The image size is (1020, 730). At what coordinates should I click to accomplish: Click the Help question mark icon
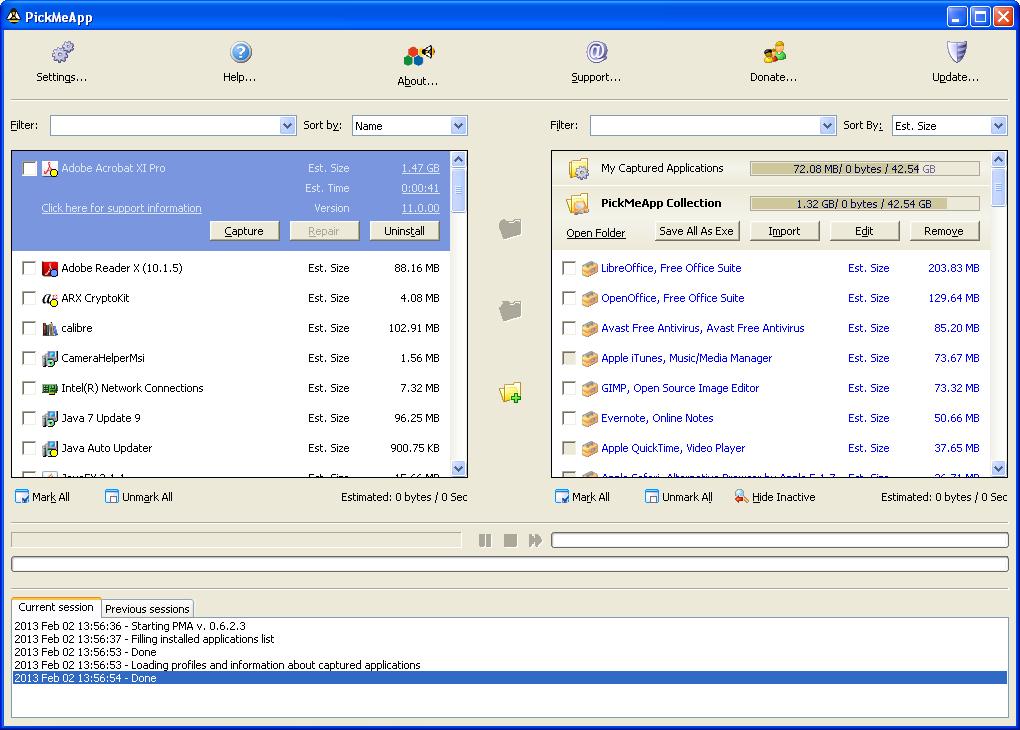click(240, 52)
